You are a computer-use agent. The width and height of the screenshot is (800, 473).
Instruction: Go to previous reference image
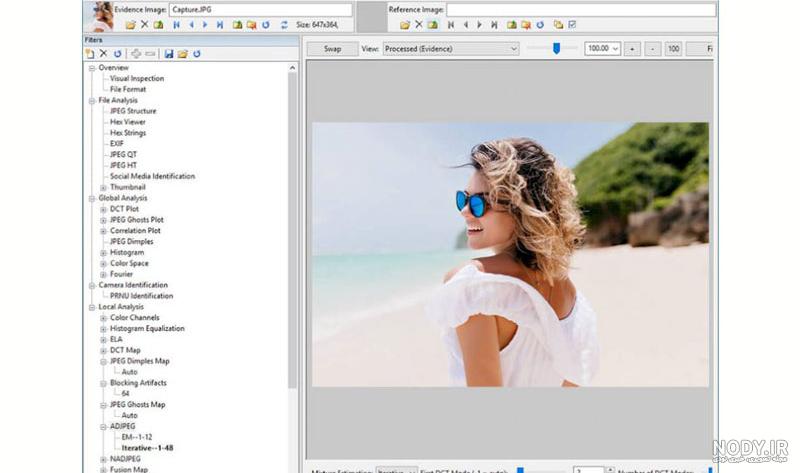466,24
